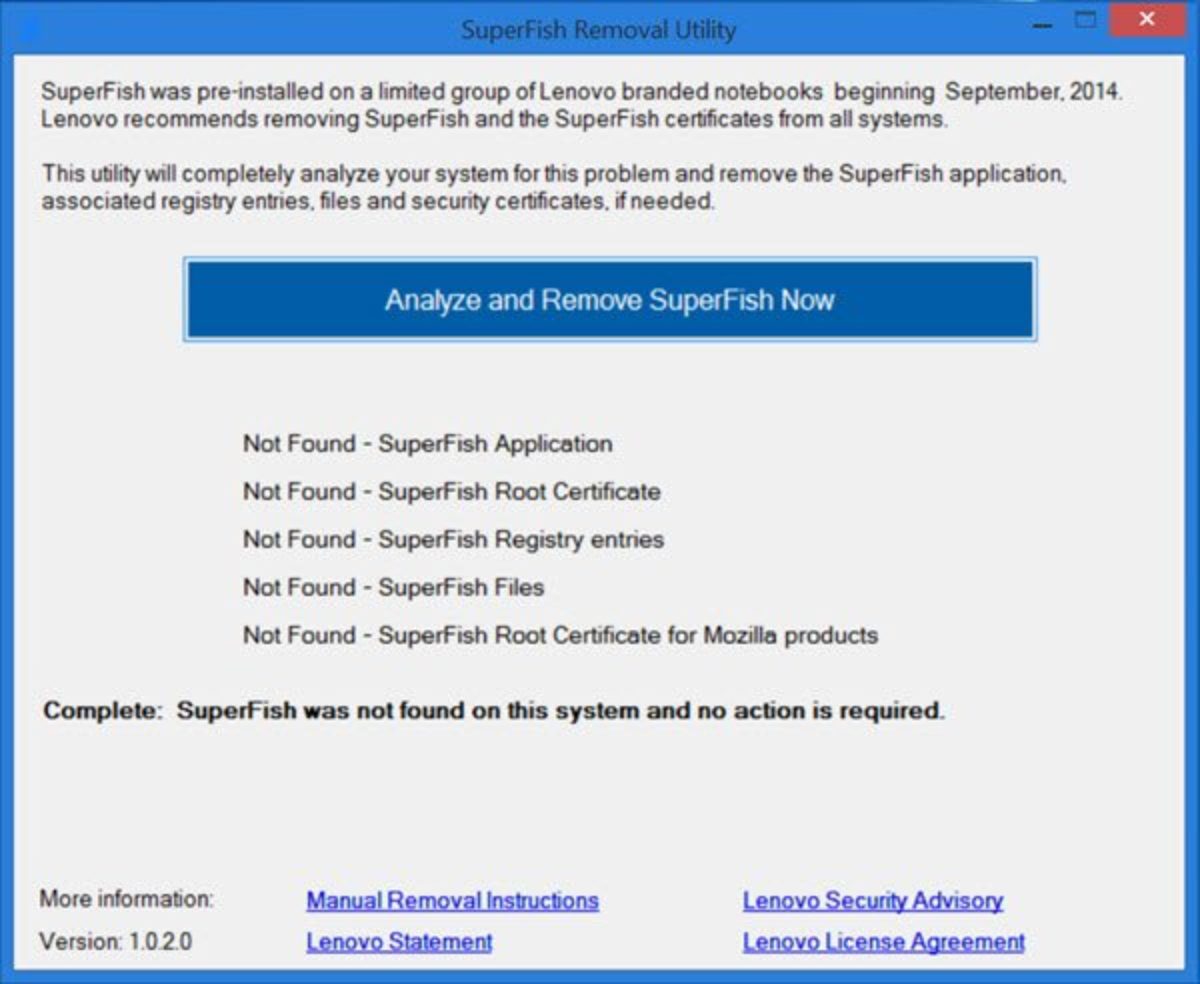Screen dimensions: 1200x984
Task: Click the More information label
Action: 126,899
